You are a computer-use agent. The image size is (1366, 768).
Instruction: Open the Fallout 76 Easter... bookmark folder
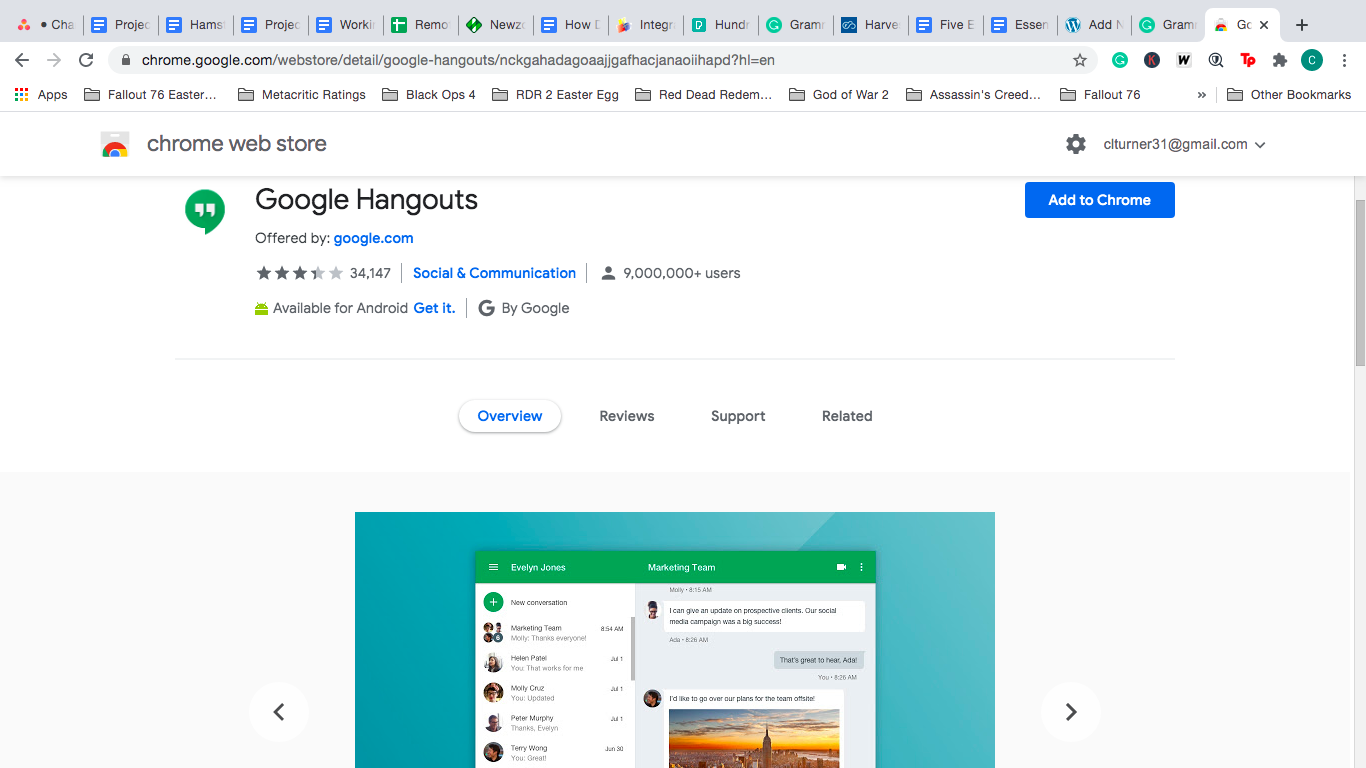coord(151,95)
